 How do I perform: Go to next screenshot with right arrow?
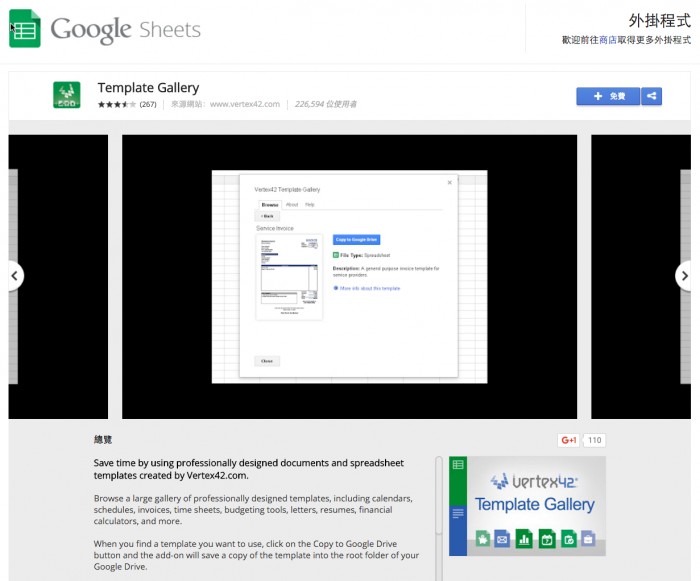pyautogui.click(x=684, y=276)
